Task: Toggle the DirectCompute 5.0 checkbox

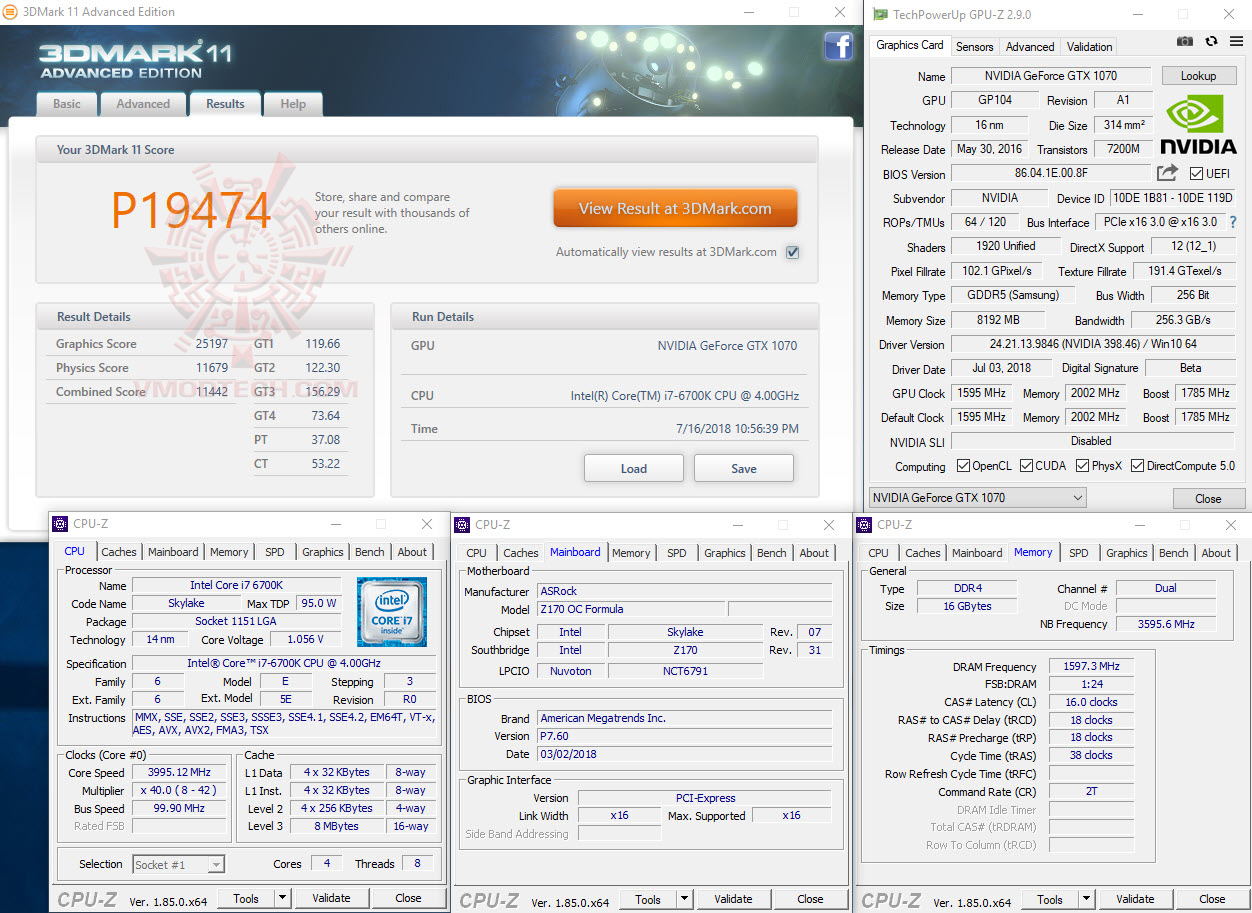Action: coord(1137,466)
